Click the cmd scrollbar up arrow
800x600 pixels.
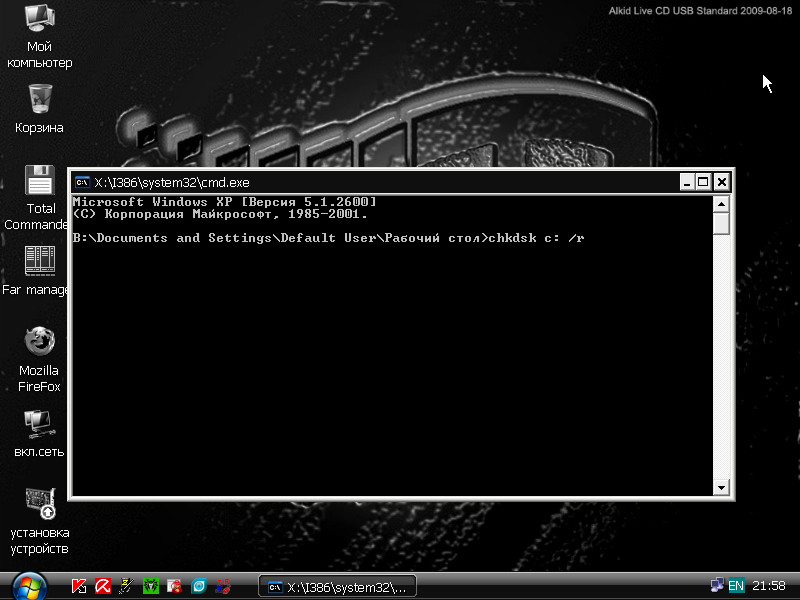coord(721,204)
